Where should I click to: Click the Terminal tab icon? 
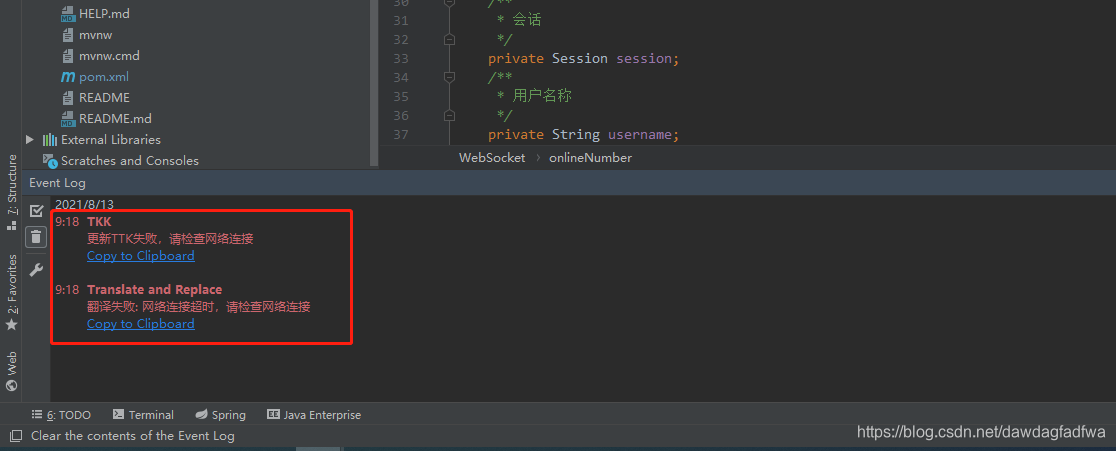pyautogui.click(x=119, y=414)
